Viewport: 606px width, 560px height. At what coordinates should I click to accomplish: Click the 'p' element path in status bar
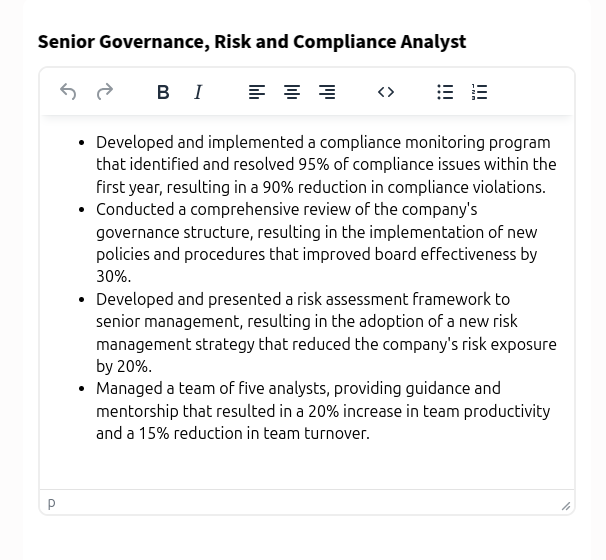tap(52, 503)
